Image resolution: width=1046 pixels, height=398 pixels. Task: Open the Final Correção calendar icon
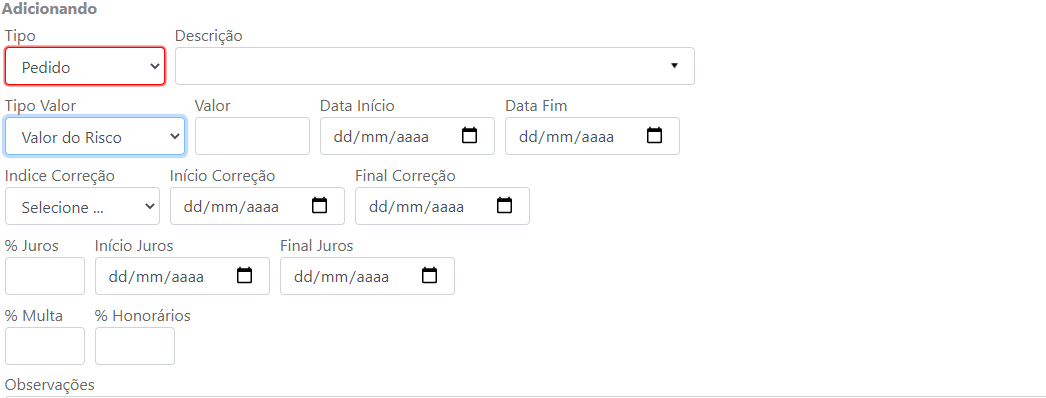pyautogui.click(x=504, y=206)
